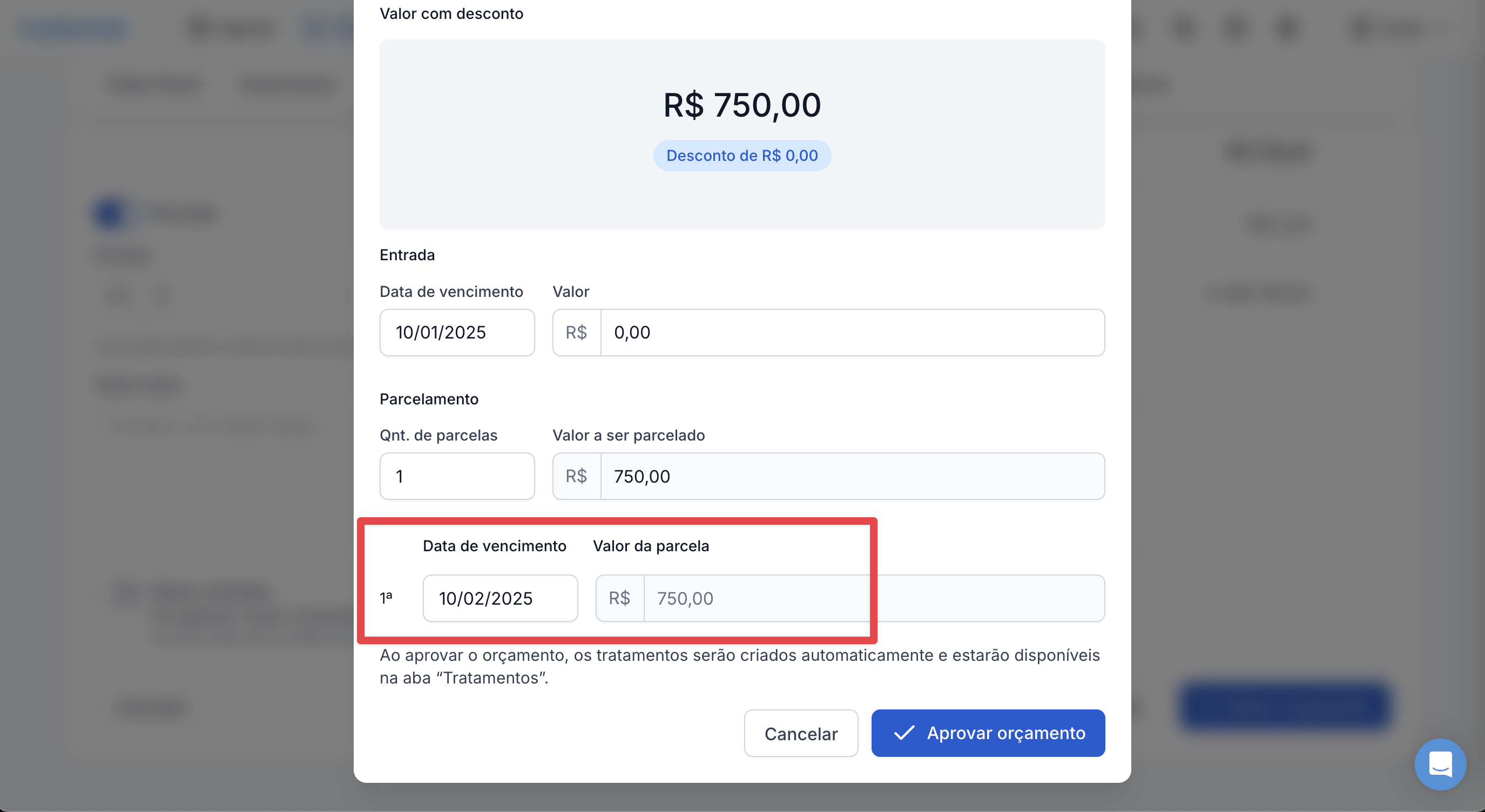Image resolution: width=1485 pixels, height=812 pixels.
Task: Click R$ prefix of Entrada Valor field
Action: (x=577, y=333)
